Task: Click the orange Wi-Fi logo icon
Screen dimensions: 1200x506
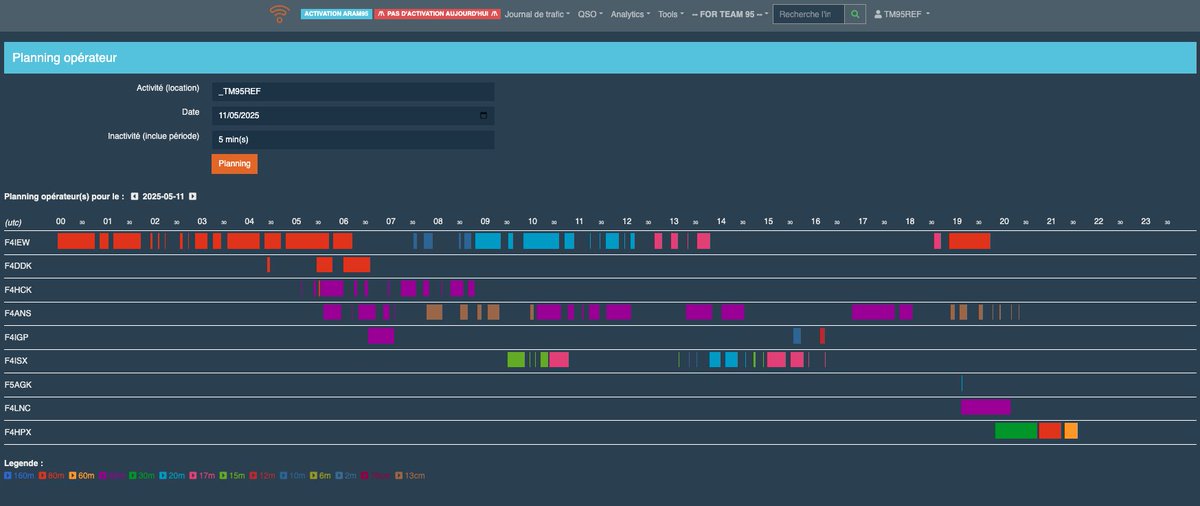Action: (279, 14)
